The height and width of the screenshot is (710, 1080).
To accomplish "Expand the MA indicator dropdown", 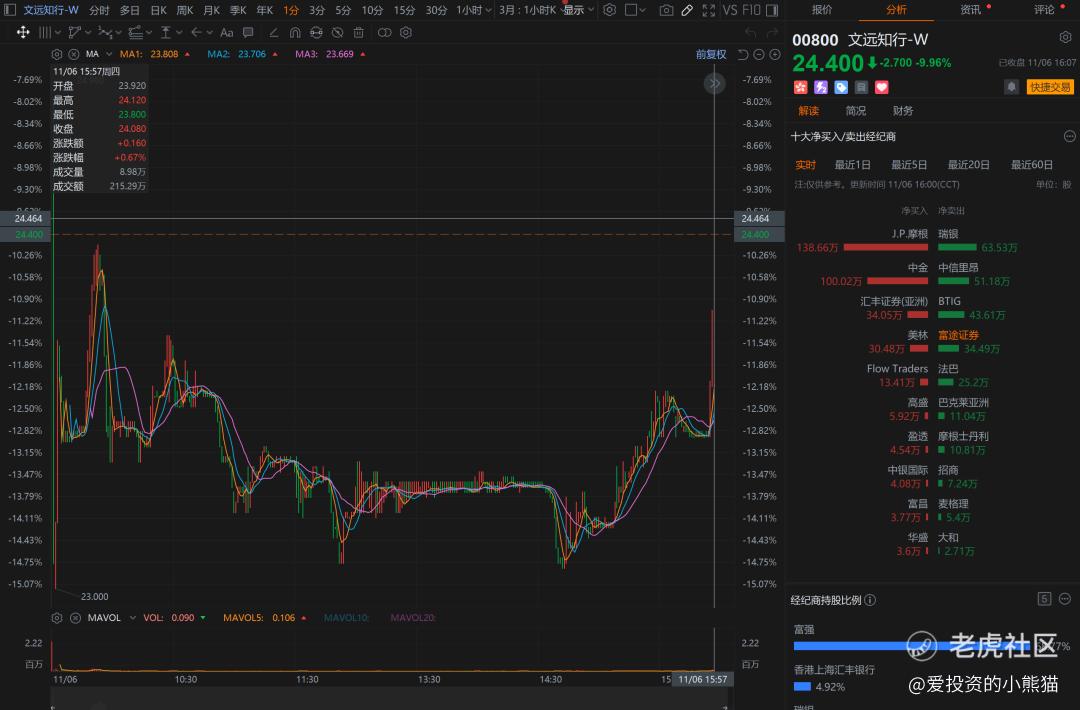I will tap(109, 54).
